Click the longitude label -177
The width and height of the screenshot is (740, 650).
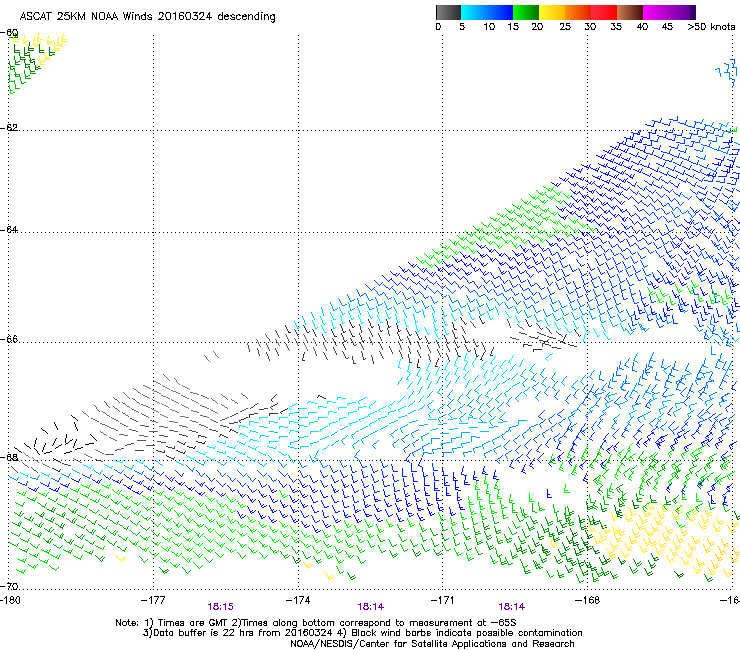tap(153, 600)
